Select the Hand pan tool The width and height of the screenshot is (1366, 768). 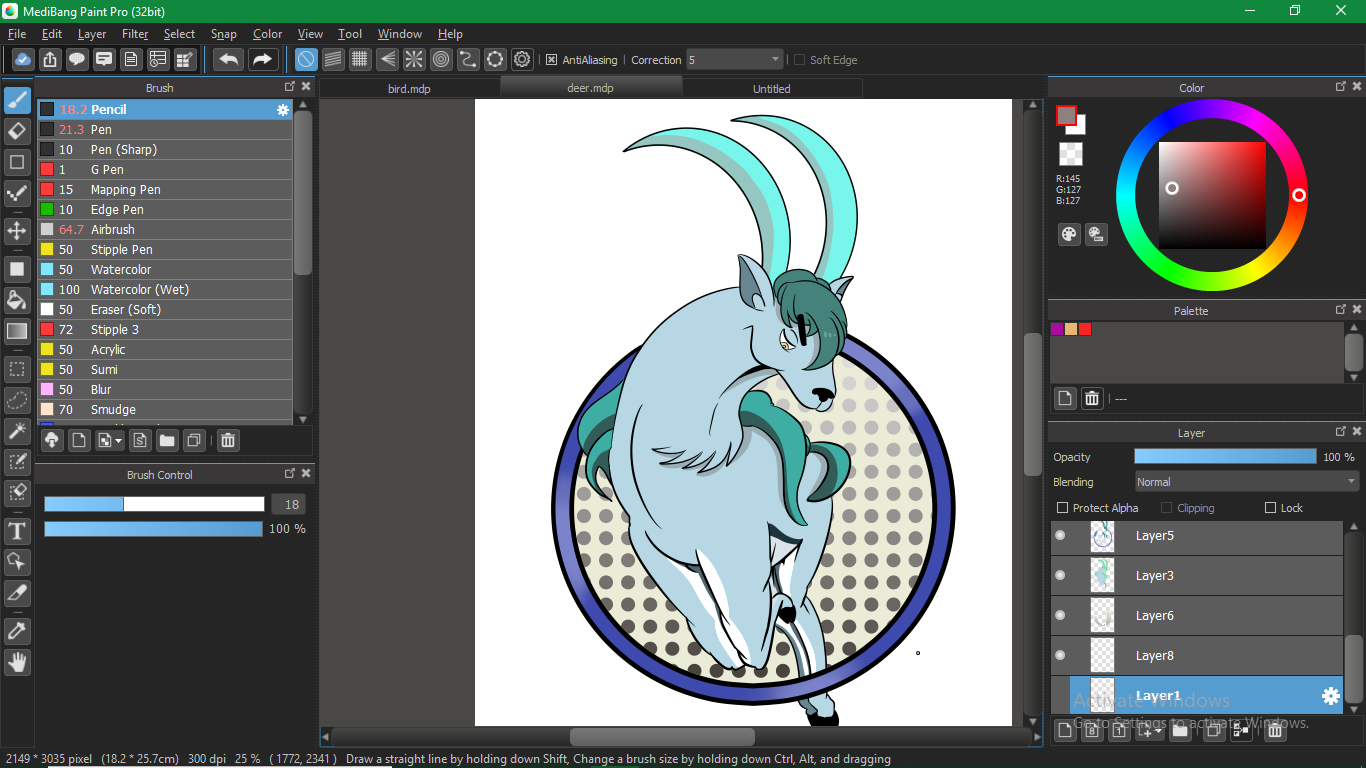[x=17, y=662]
